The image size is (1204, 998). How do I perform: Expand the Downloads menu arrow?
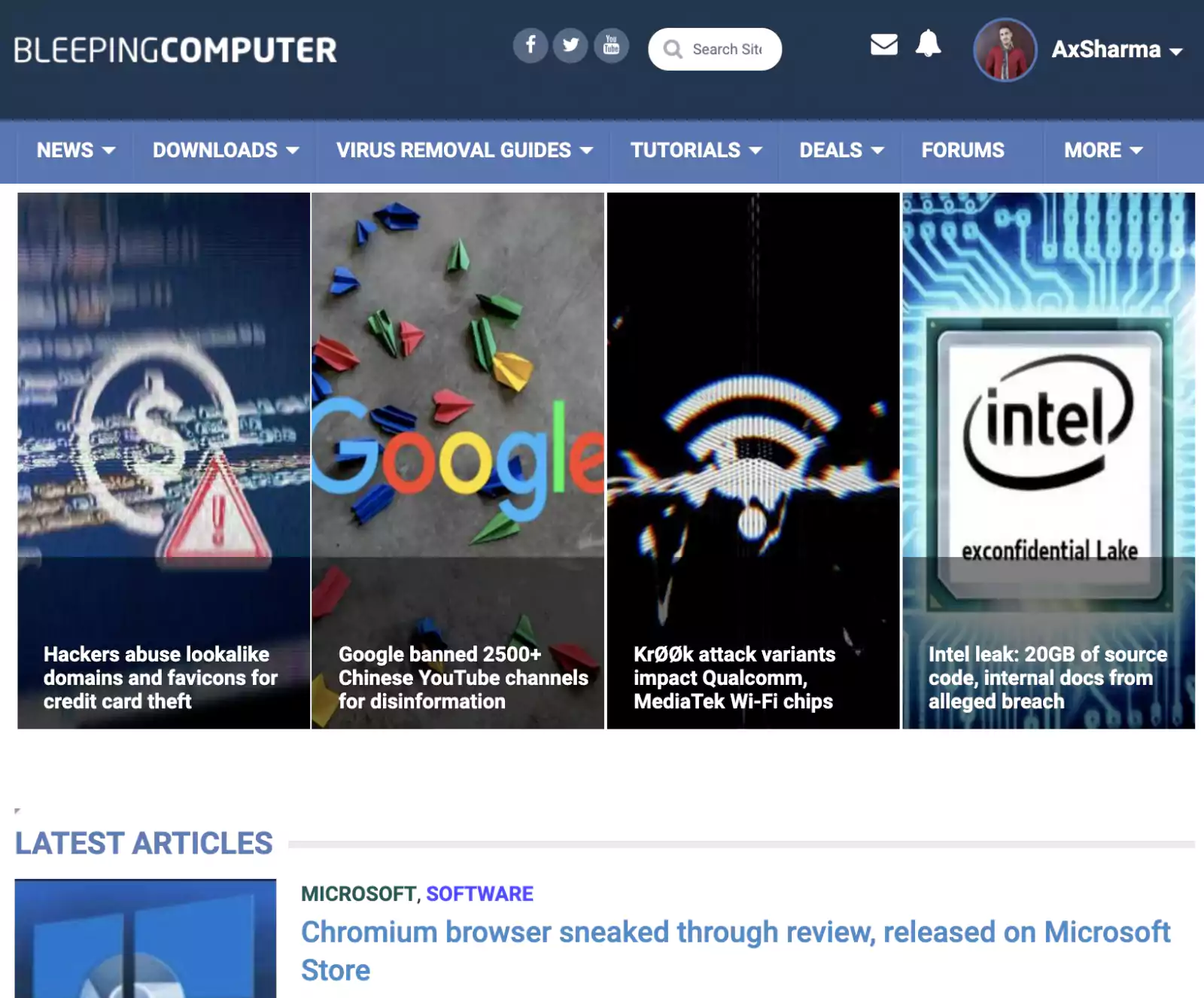[293, 151]
